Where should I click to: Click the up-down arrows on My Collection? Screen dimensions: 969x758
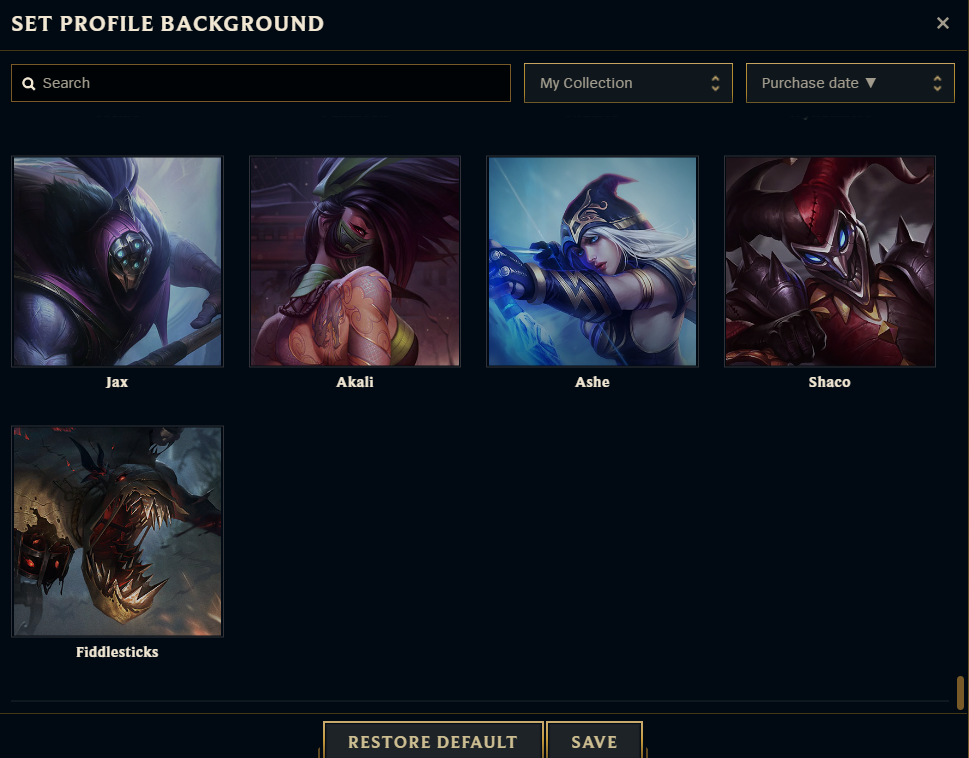715,83
